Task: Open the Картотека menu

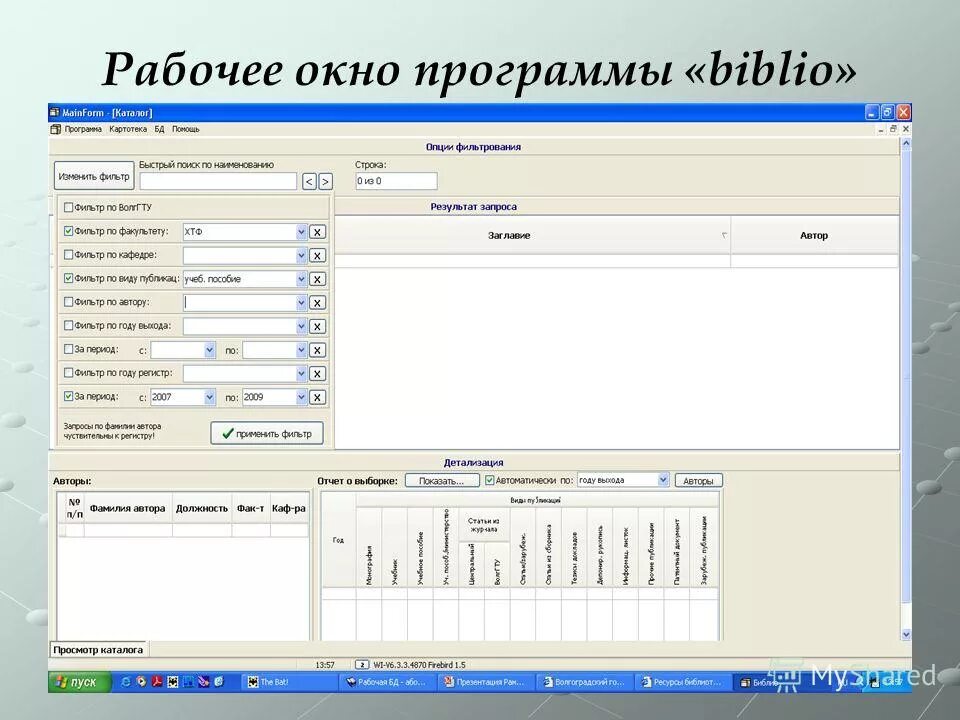Action: click(127, 128)
